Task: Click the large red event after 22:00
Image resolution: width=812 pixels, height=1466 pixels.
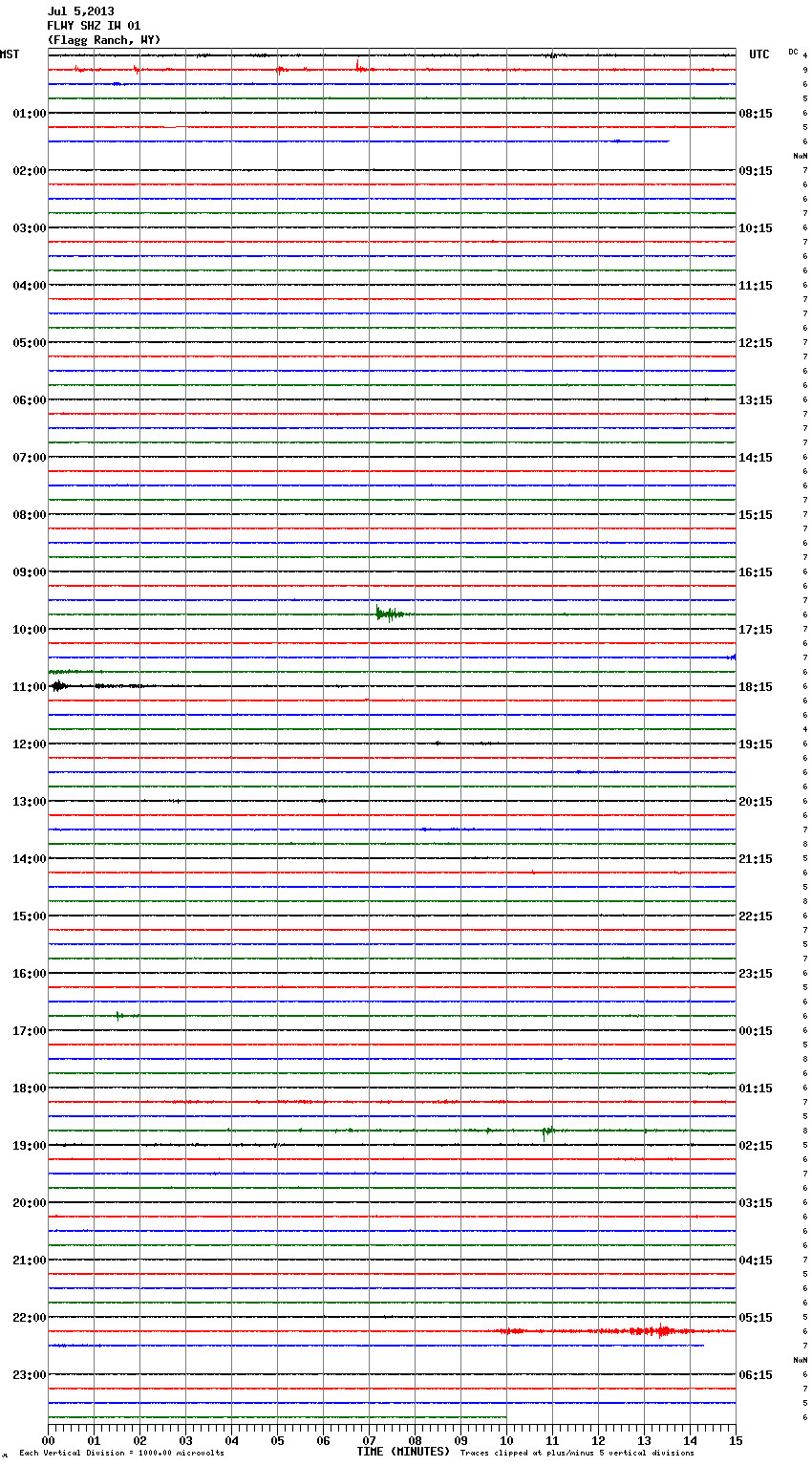Action: coord(661,1330)
